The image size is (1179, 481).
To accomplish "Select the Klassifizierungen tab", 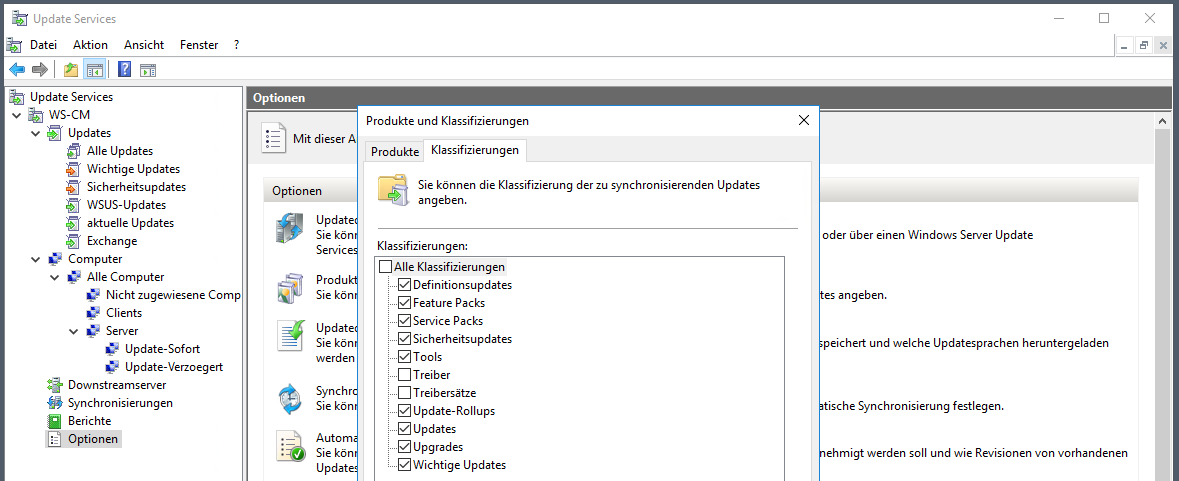I will [x=475, y=150].
